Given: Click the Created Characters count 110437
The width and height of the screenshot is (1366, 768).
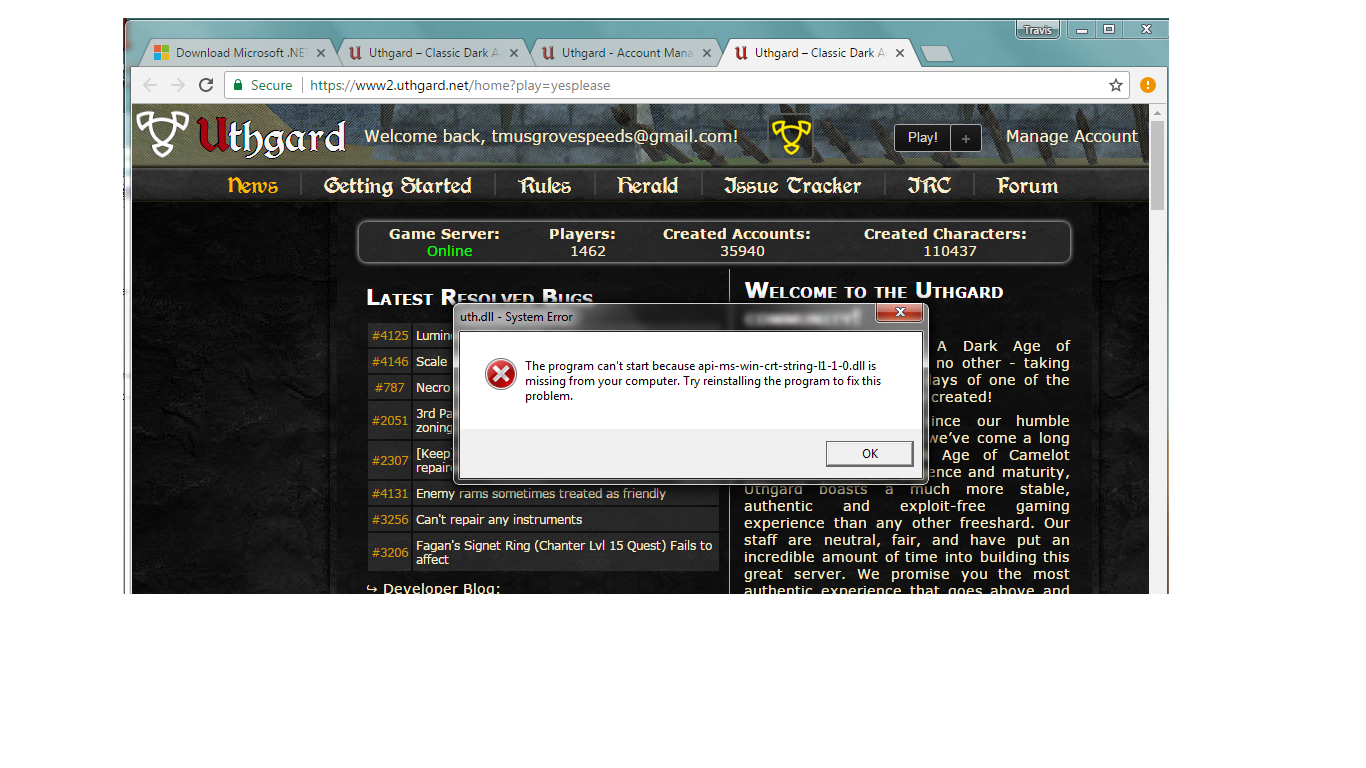Looking at the screenshot, I should pos(949,251).
